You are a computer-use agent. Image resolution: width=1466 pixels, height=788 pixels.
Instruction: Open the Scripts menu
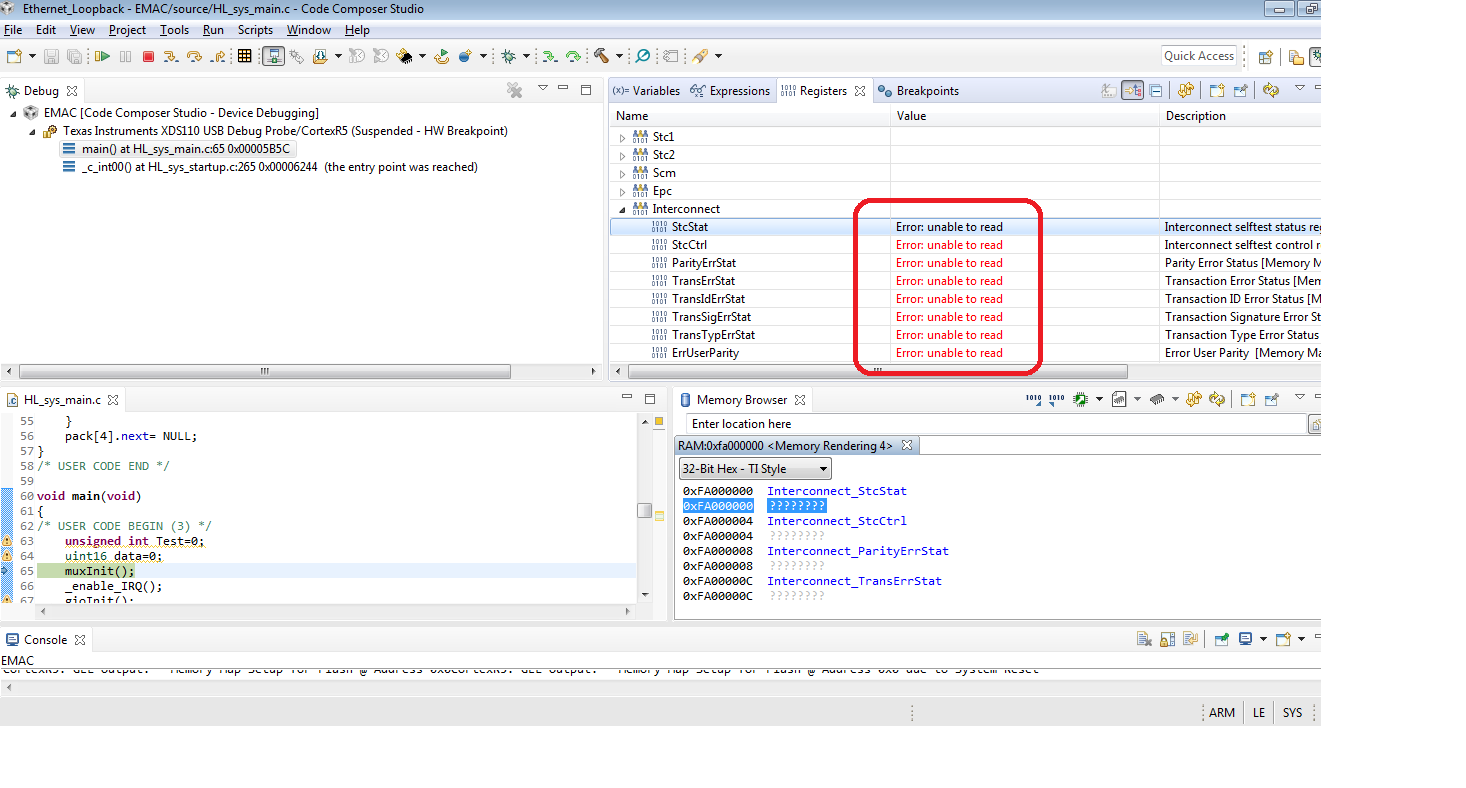pos(255,30)
